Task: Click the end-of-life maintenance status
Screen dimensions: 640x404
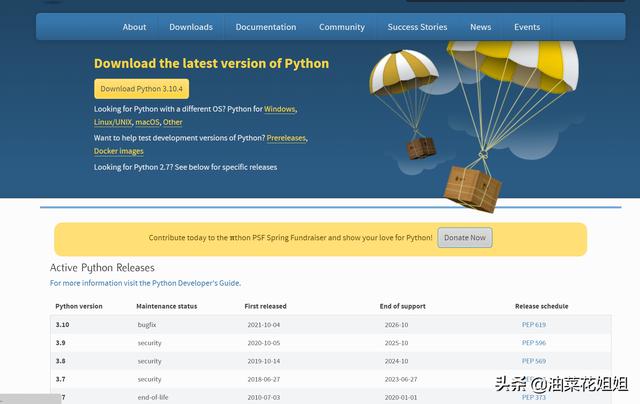Action: click(153, 397)
